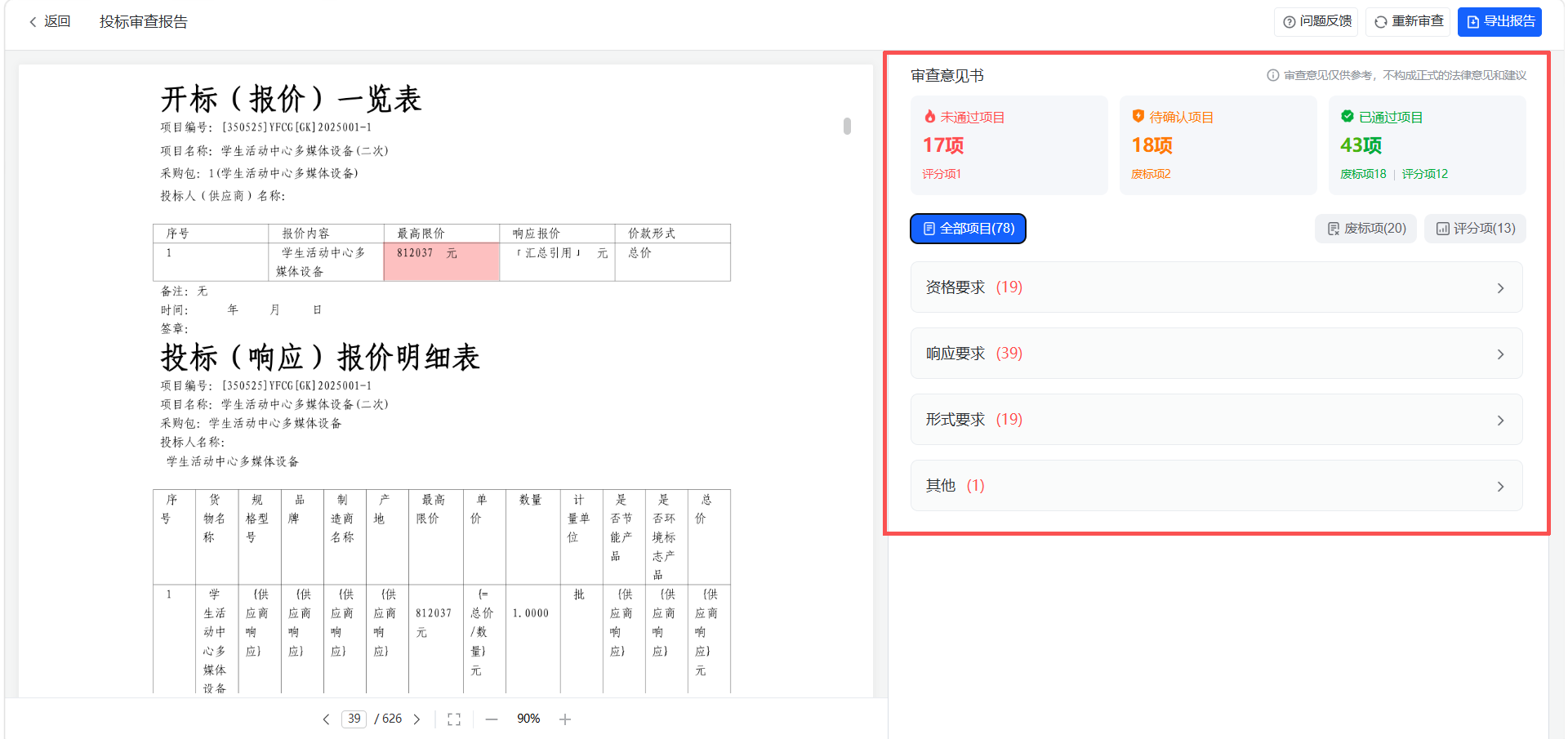Go to previous page in document viewer
The height and width of the screenshot is (739, 1568).
(326, 719)
